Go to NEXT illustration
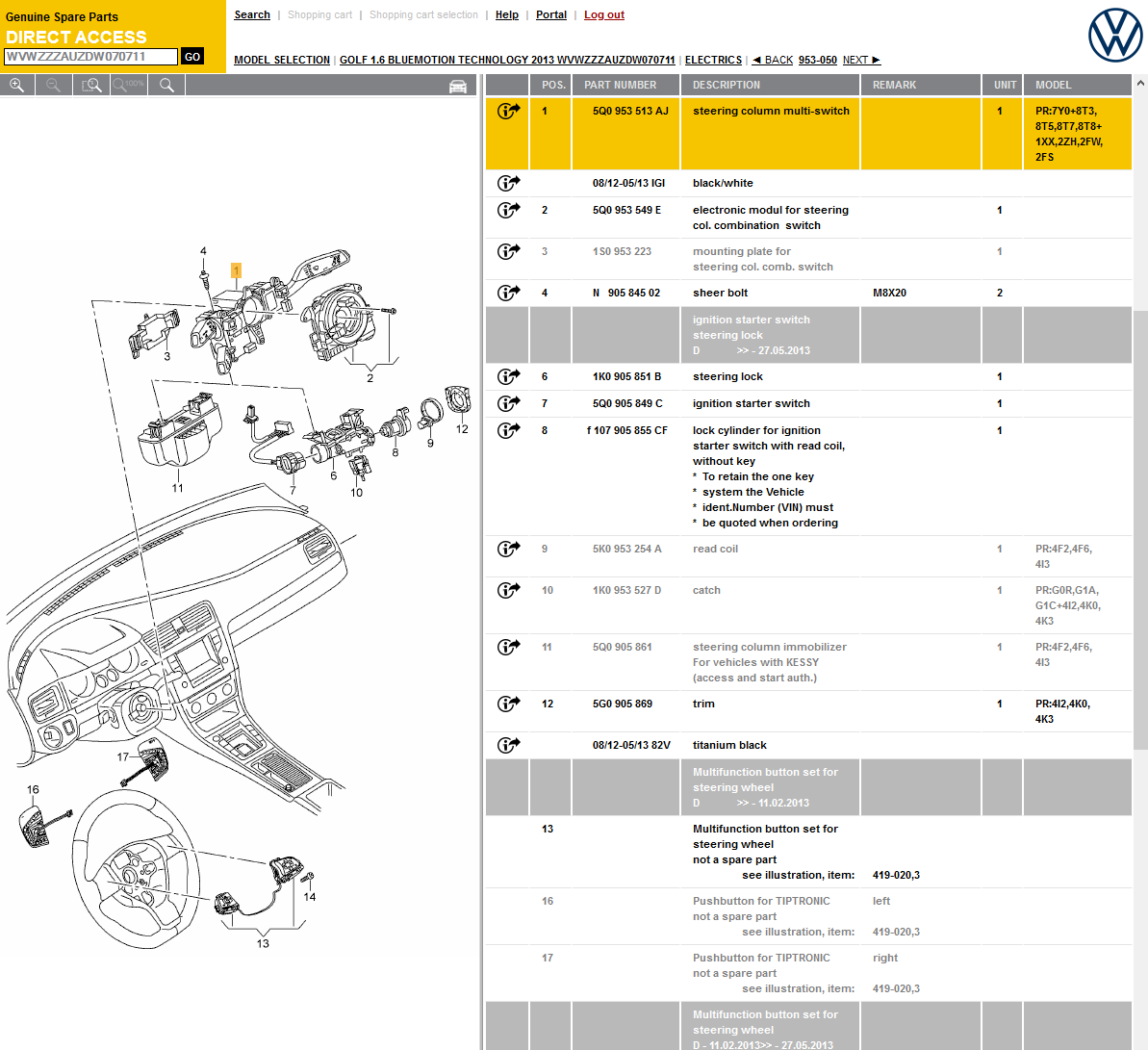This screenshot has height=1050, width=1148. click(862, 60)
